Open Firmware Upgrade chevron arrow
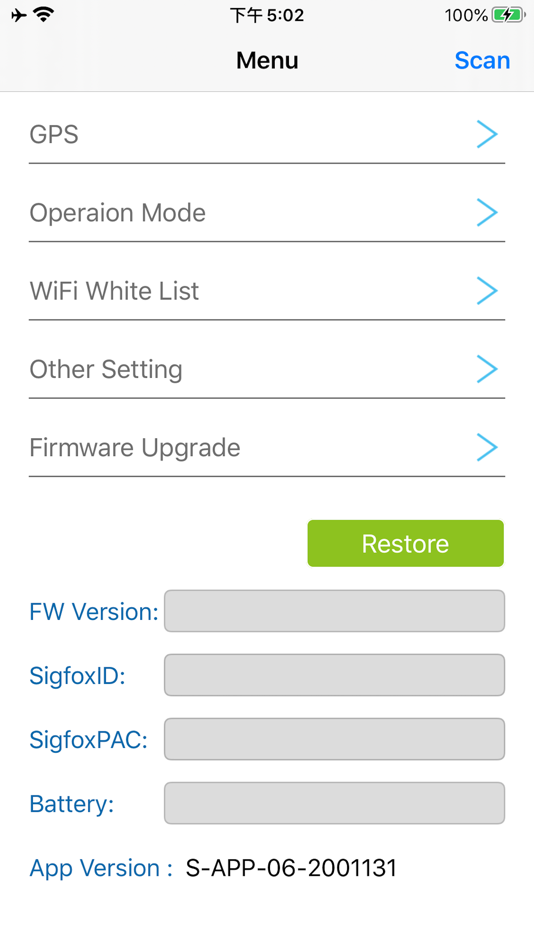Screen dimensions: 534x950 487,447
